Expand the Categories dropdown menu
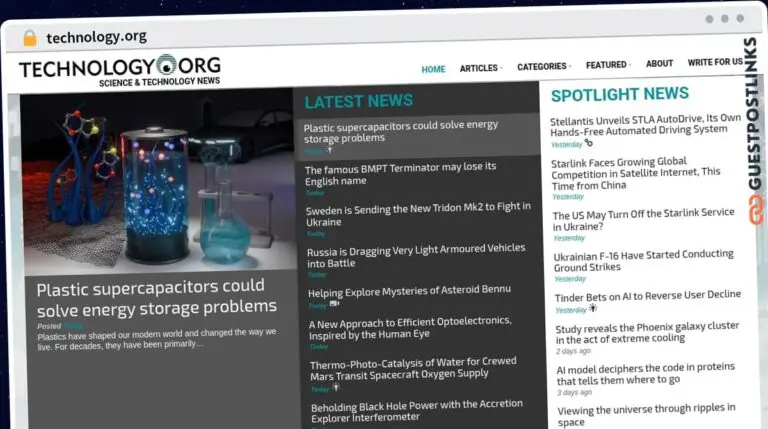This screenshot has width=768, height=429. pos(543,67)
